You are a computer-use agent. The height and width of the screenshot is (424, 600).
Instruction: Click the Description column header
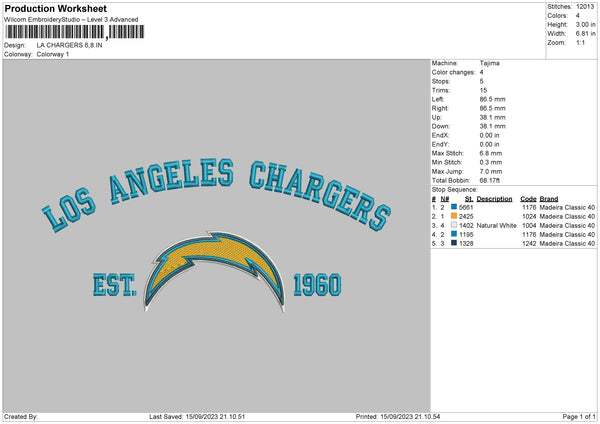[x=494, y=198]
